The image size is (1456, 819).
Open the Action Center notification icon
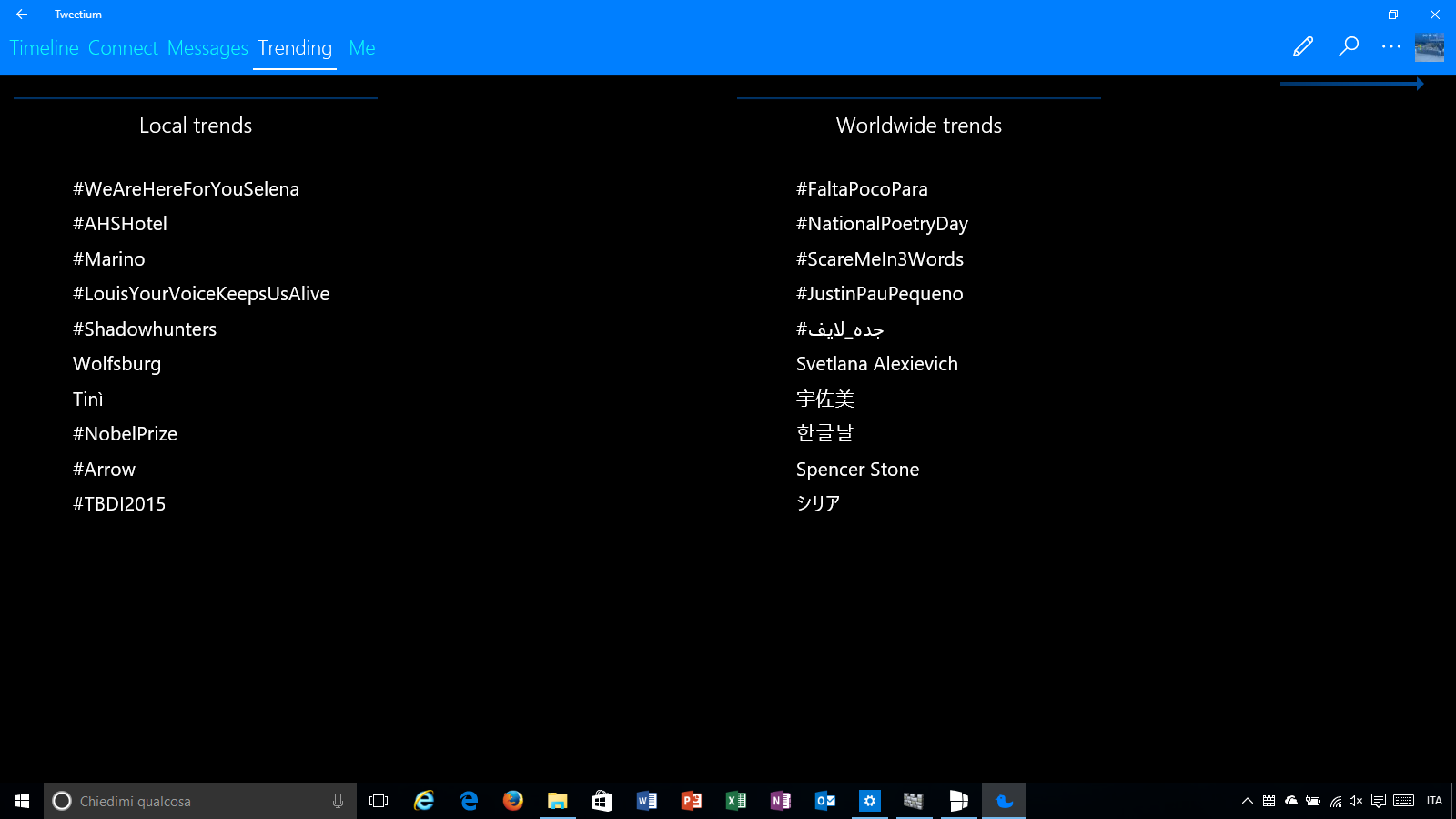[1379, 801]
